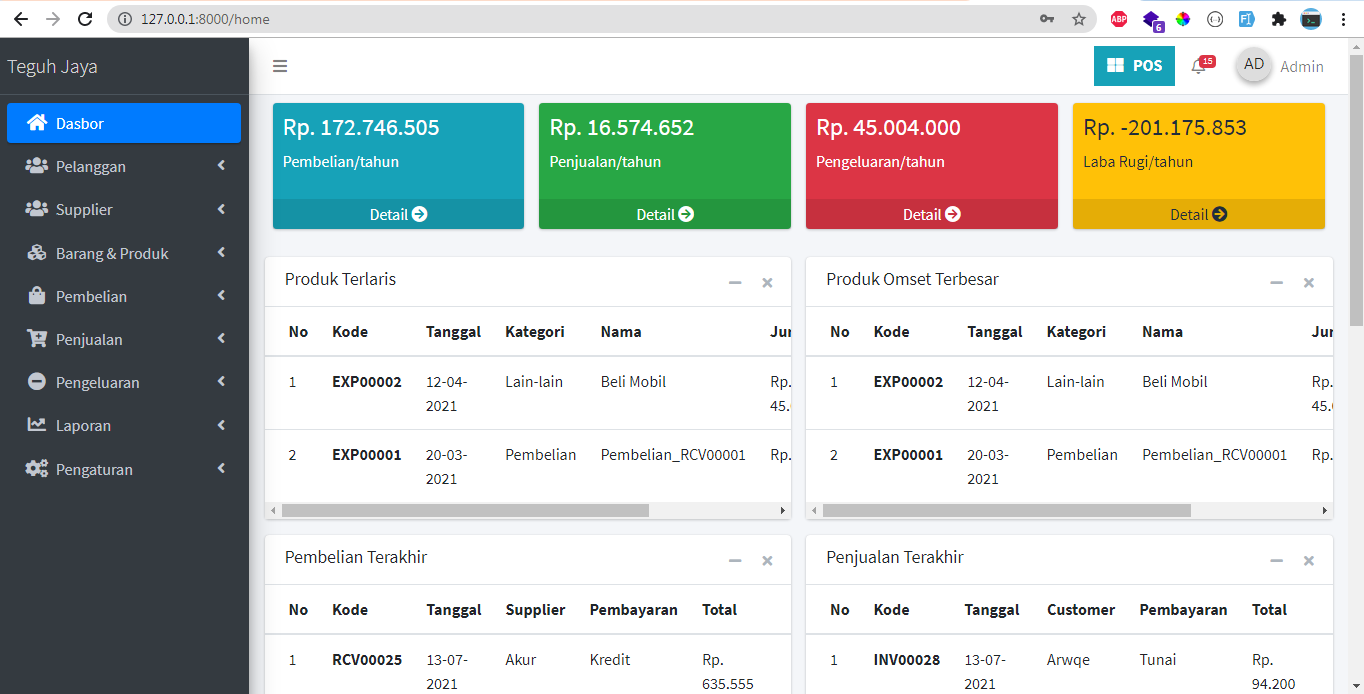Toggle the sidebar hamburger menu
Screen dimensions: 1364x694
click(x=280, y=66)
